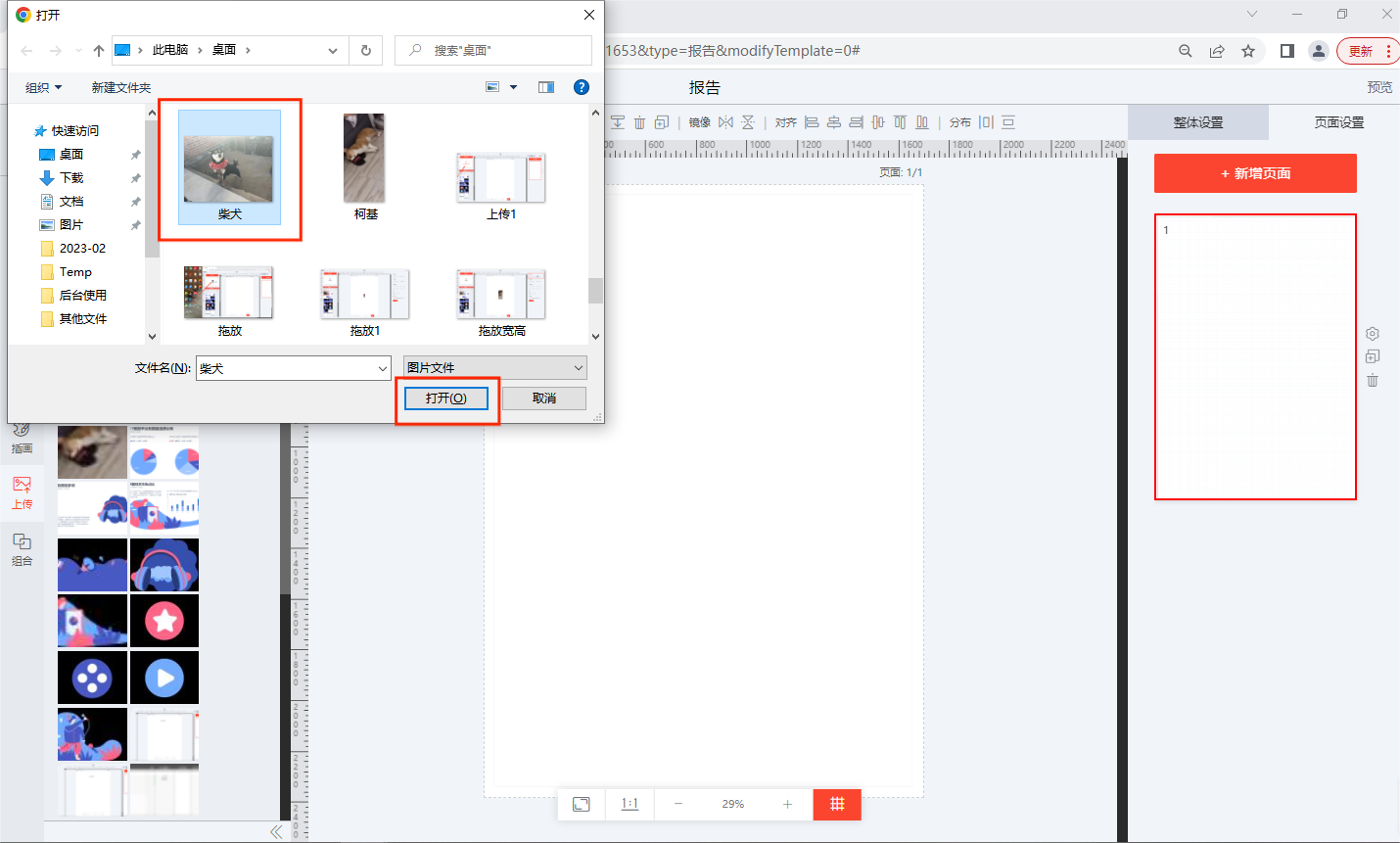
Task: Click the zoom in plus button
Action: pos(787,804)
